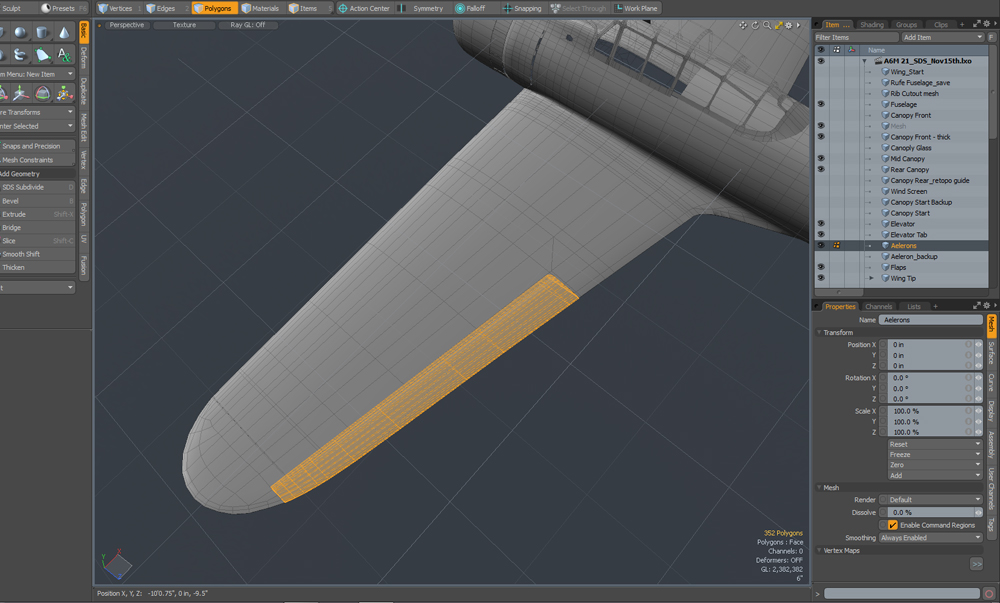This screenshot has width=1000, height=603.
Task: Open the Add Item dropdown
Action: 940,37
